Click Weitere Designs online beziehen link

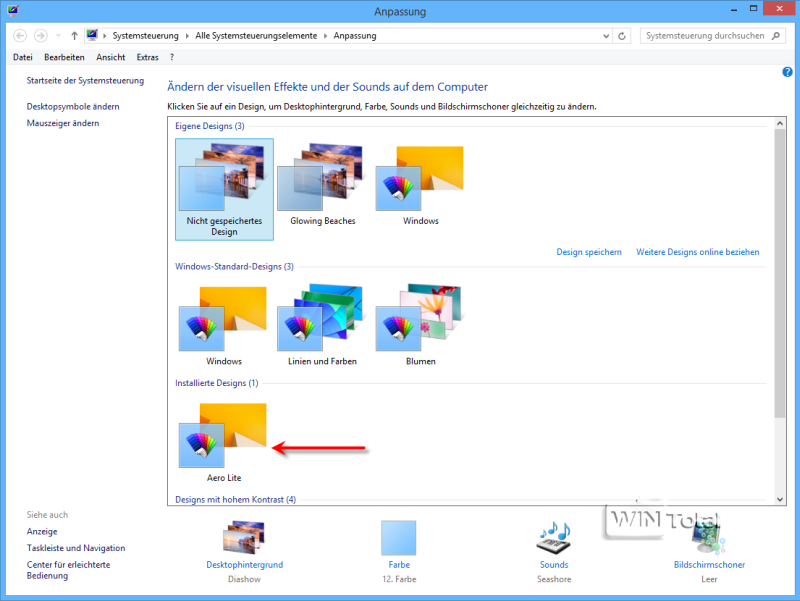coord(697,252)
